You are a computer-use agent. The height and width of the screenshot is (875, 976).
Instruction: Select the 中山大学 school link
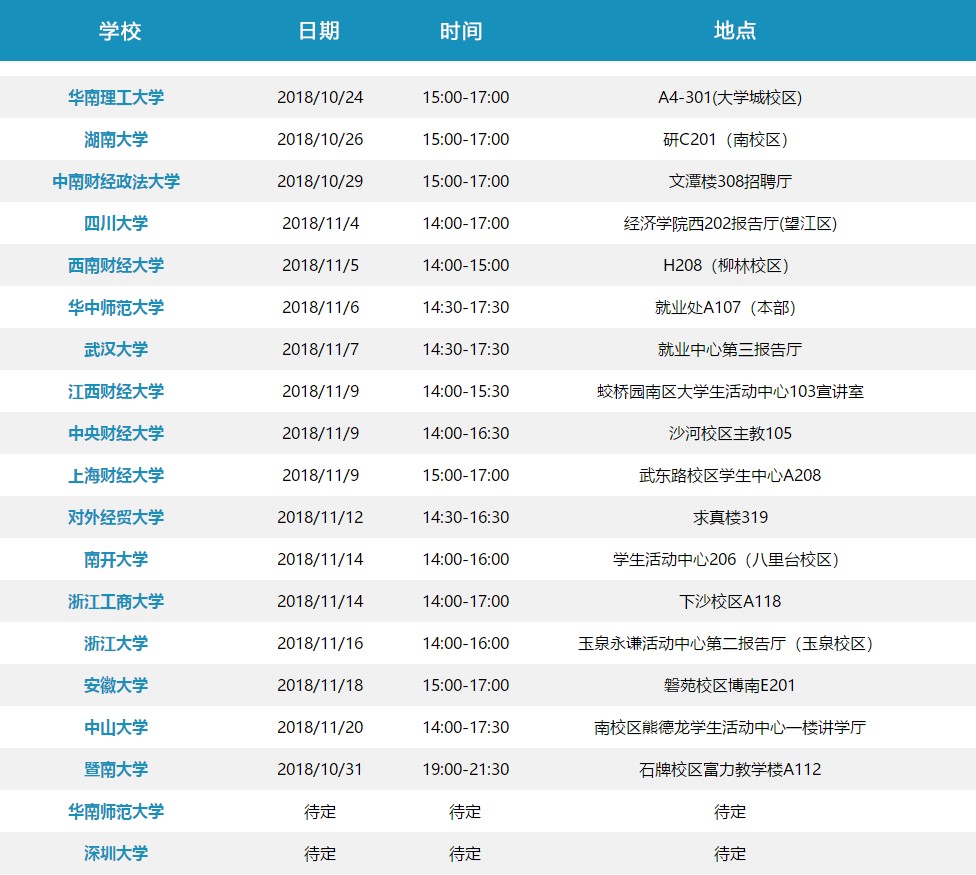(116, 728)
